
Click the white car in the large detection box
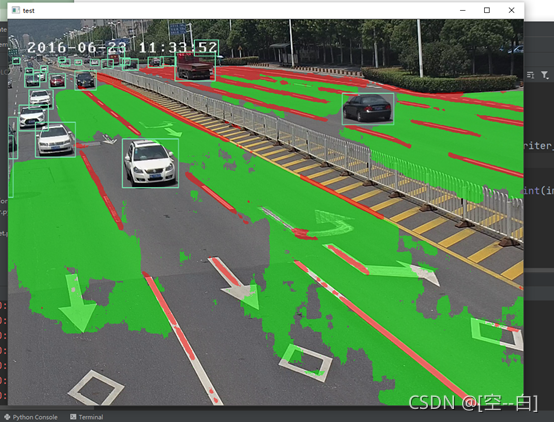(x=150, y=163)
